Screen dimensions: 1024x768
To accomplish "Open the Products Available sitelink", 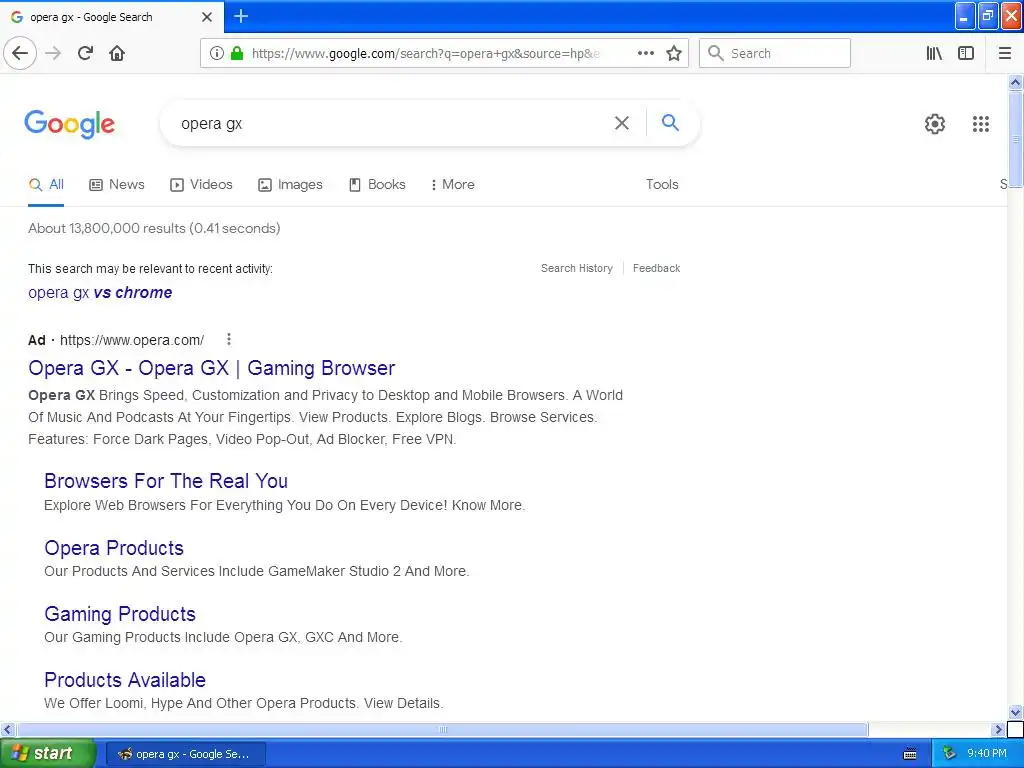I will [125, 680].
